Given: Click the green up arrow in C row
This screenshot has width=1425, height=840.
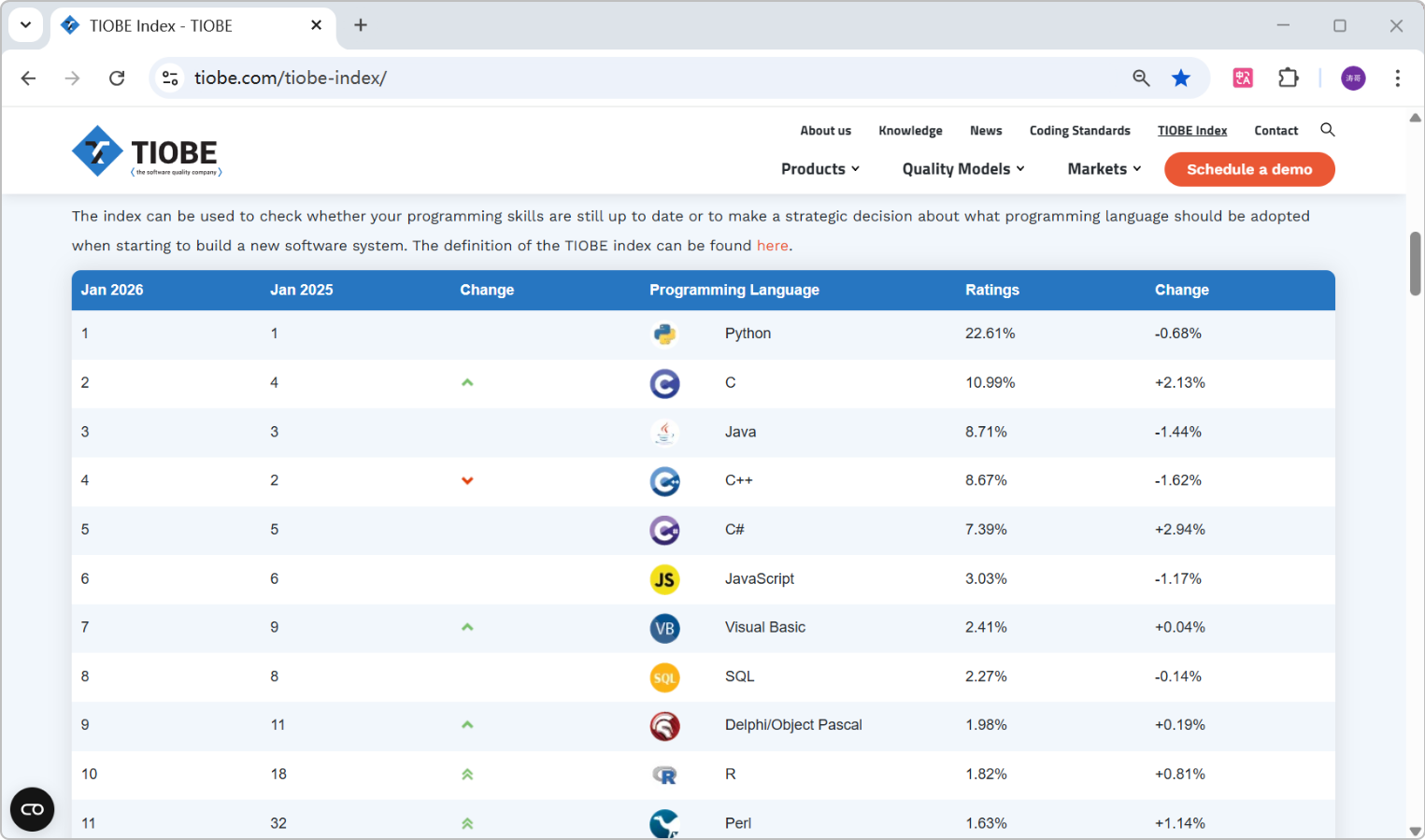Looking at the screenshot, I should click(467, 382).
